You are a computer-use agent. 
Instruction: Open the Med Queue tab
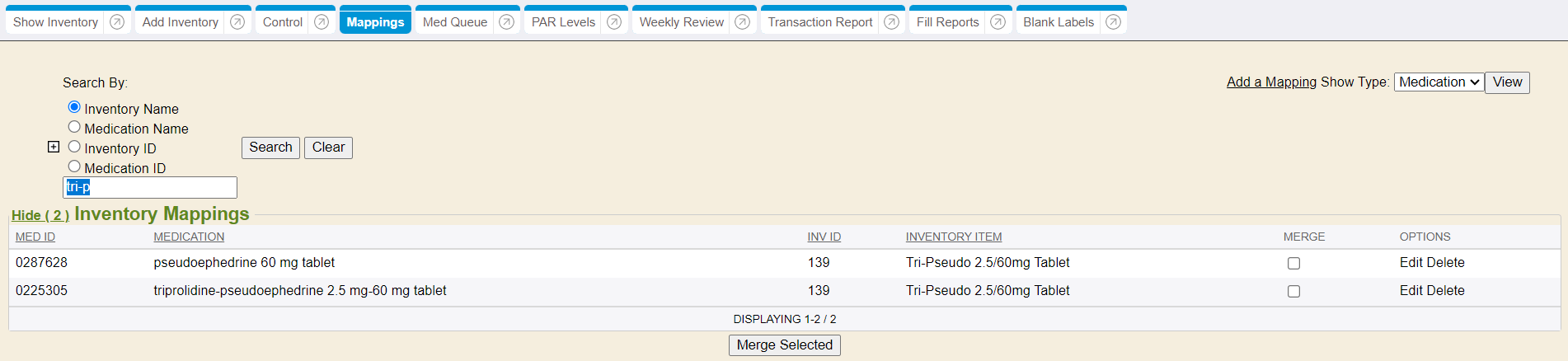click(x=454, y=22)
